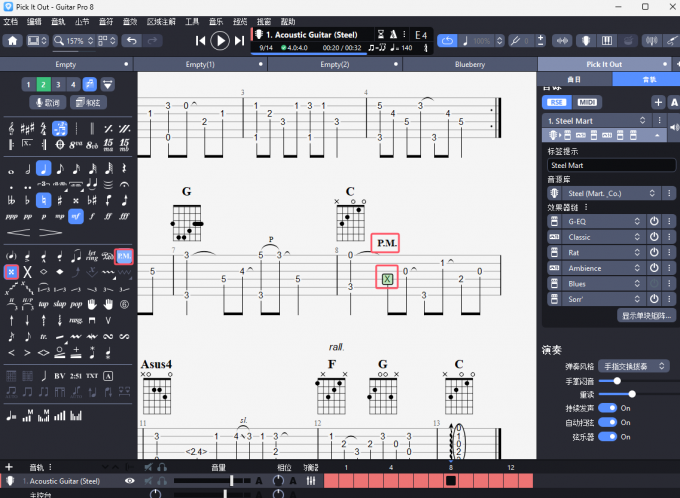Jump to the beginning of the track
This screenshot has height=498, width=680.
[x=201, y=41]
